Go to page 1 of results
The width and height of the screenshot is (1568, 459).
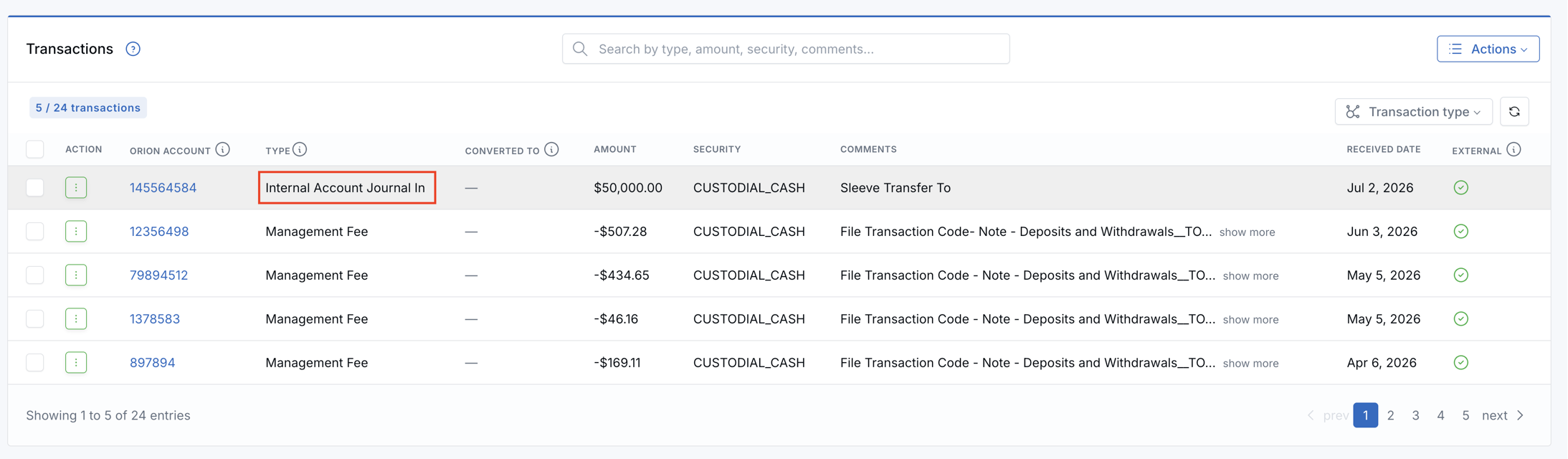1365,415
